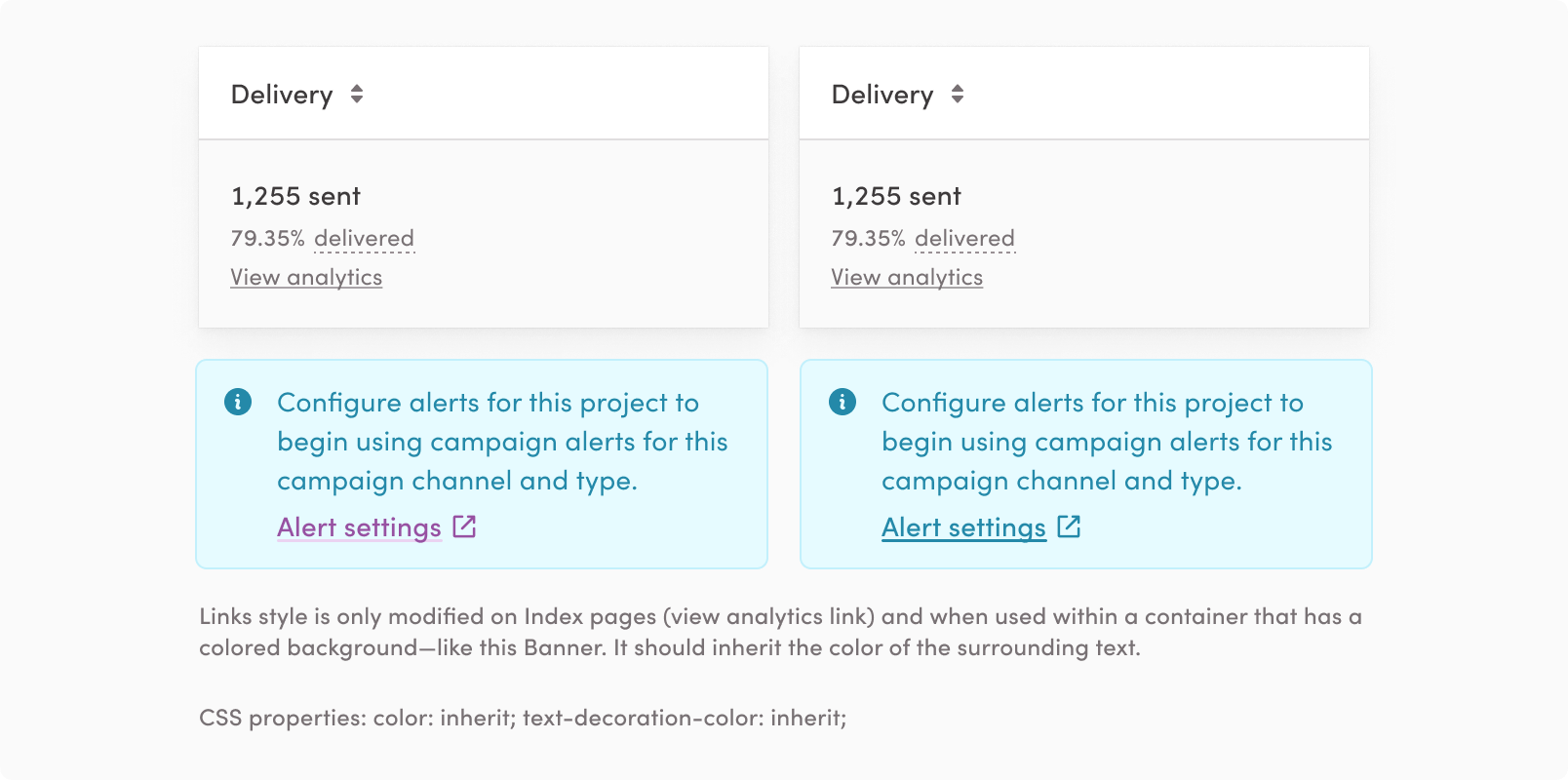
Task: Click the 'CSS properties: color: inherit' line
Action: tap(523, 719)
